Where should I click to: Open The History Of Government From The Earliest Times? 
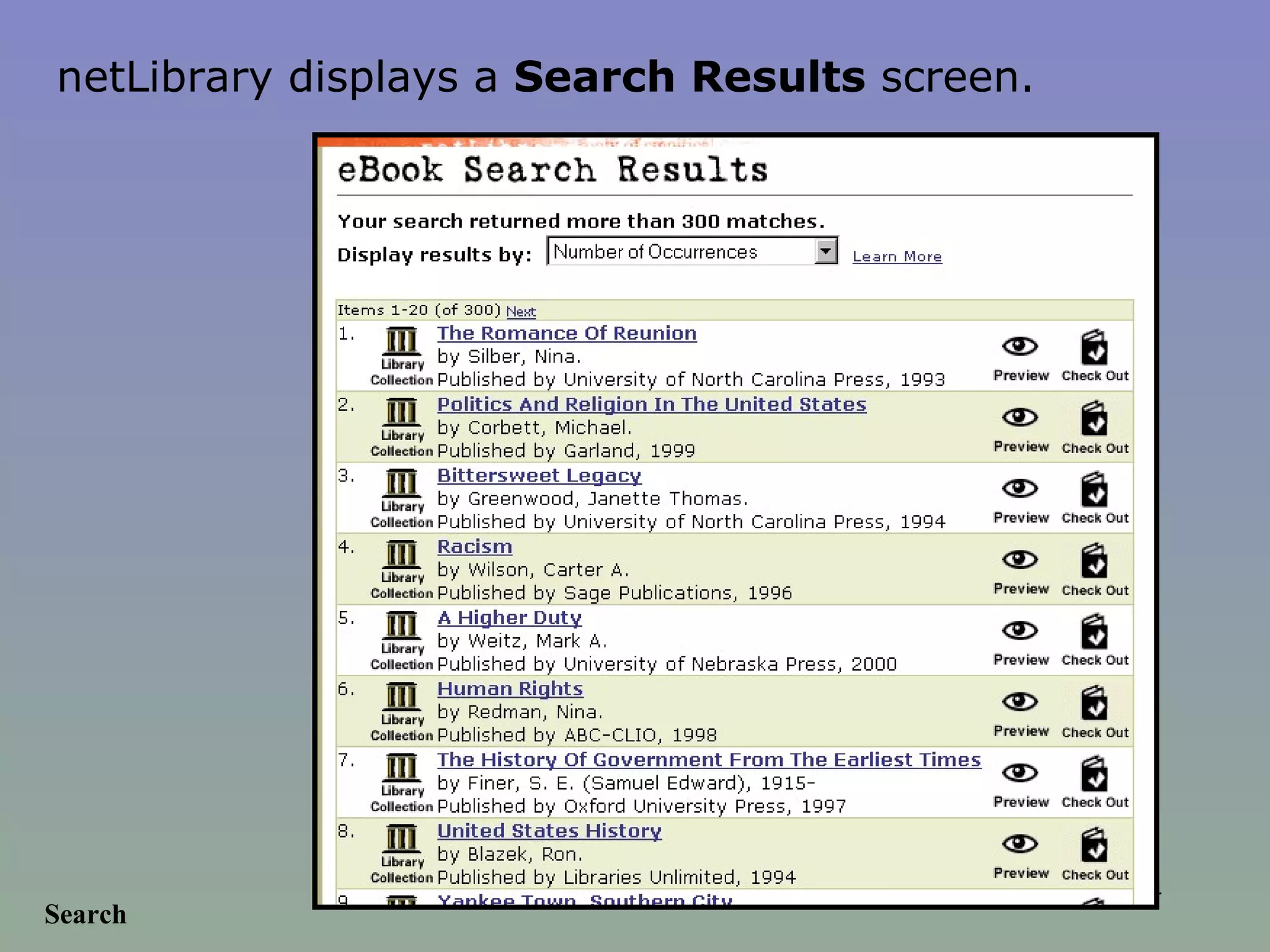coord(709,760)
